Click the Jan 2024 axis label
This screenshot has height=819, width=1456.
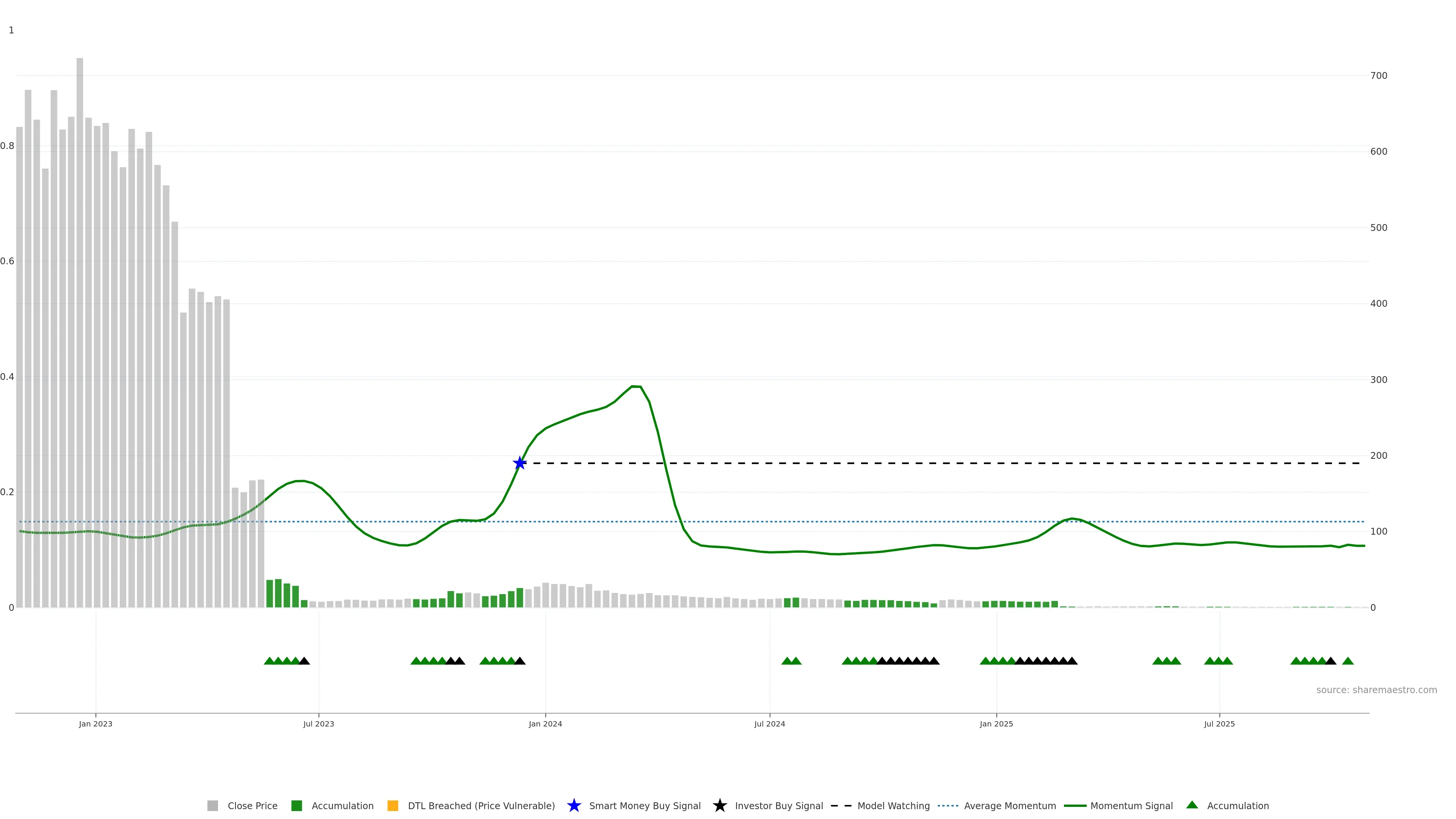coord(545,724)
